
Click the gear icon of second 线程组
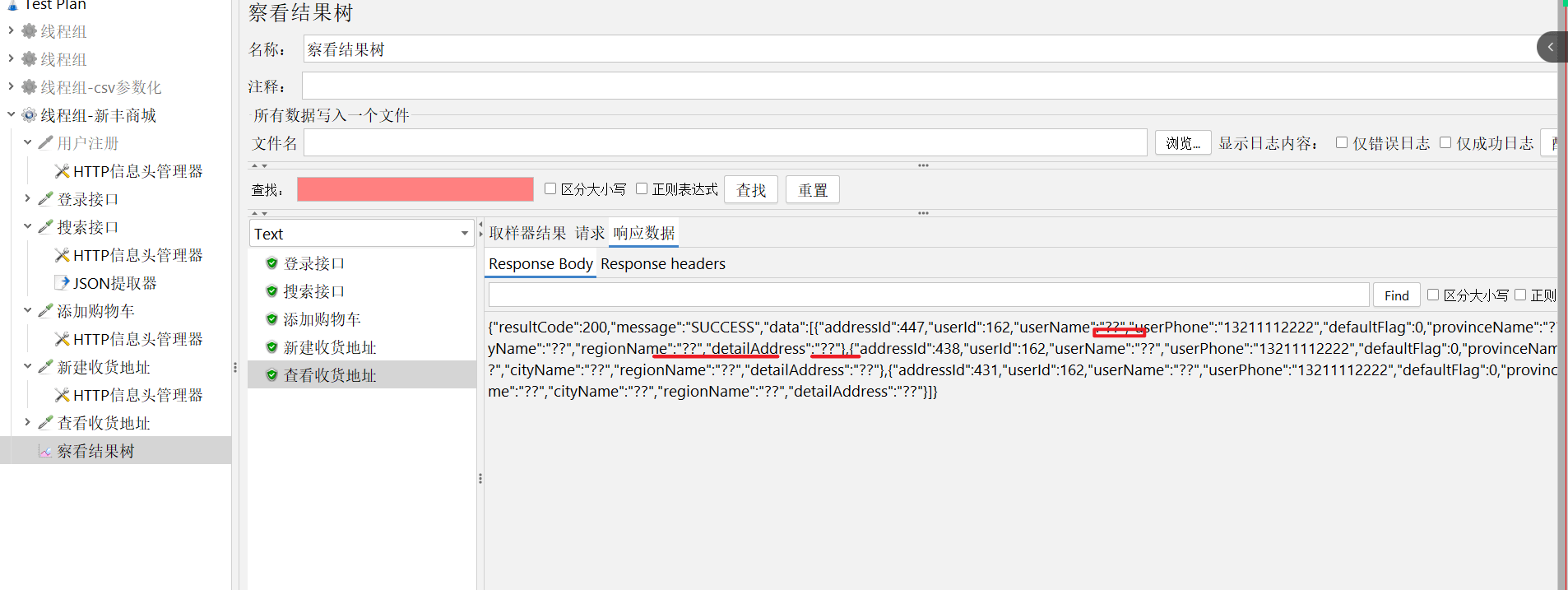pos(29,59)
